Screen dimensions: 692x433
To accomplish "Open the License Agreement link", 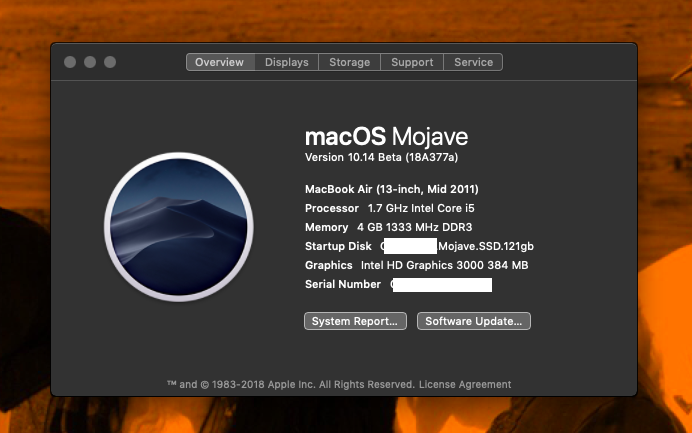I will pyautogui.click(x=465, y=384).
